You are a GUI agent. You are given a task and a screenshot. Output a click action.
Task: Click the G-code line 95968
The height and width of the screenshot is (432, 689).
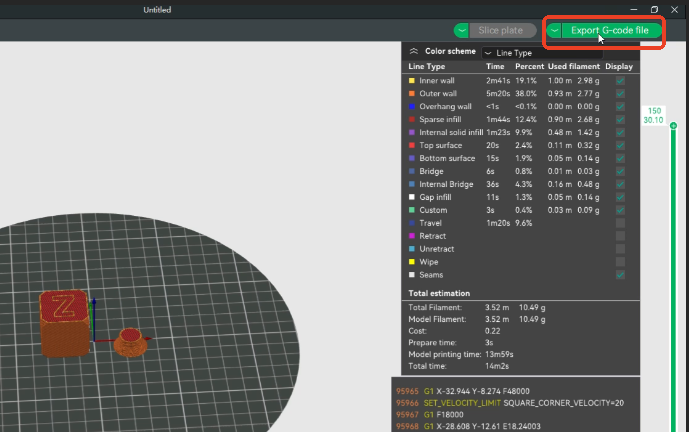tap(468, 426)
